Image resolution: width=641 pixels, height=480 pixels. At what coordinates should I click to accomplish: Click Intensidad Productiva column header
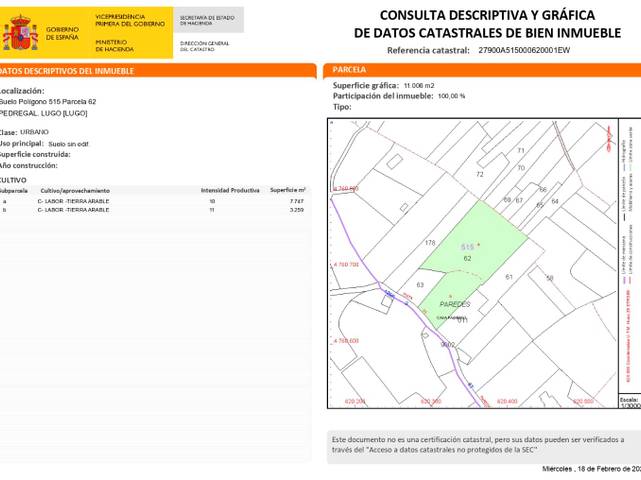pyautogui.click(x=230, y=191)
